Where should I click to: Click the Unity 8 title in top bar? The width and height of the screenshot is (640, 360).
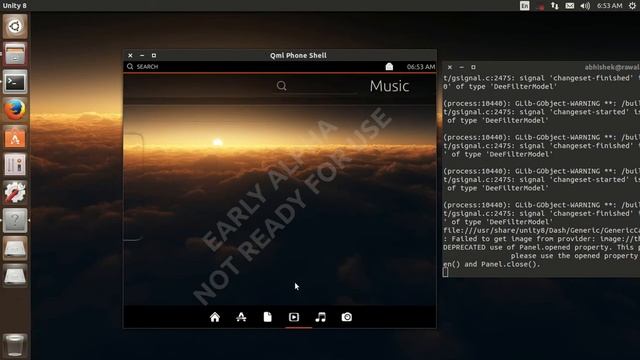pyautogui.click(x=15, y=6)
